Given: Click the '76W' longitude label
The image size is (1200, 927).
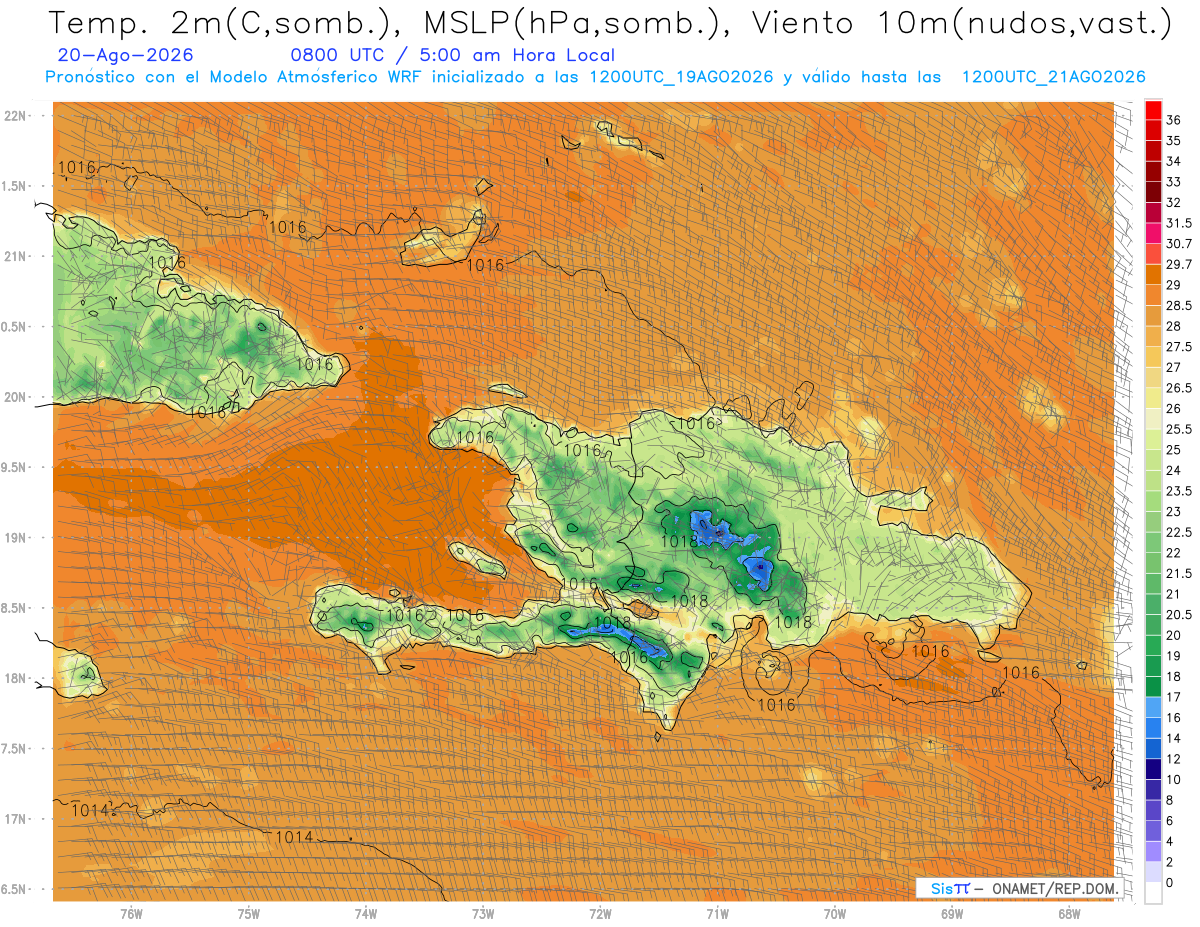Looking at the screenshot, I should (x=131, y=913).
